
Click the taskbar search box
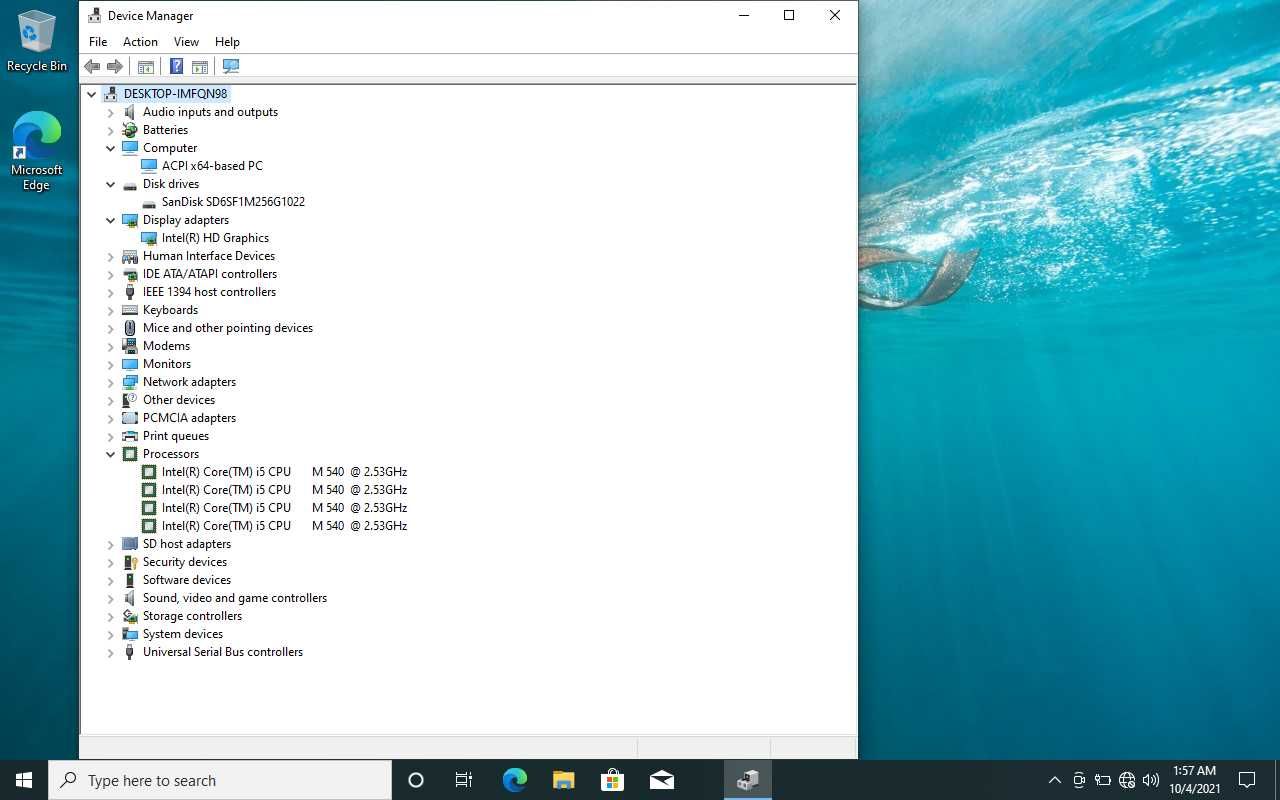pos(220,780)
